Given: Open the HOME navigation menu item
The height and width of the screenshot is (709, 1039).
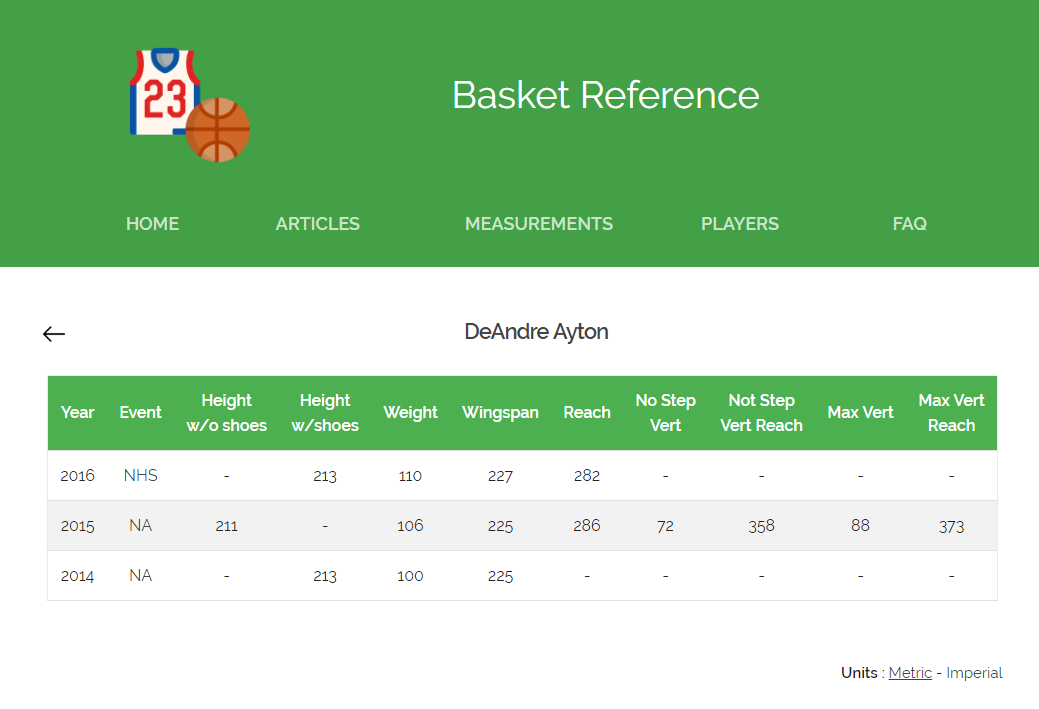Looking at the screenshot, I should pyautogui.click(x=152, y=224).
